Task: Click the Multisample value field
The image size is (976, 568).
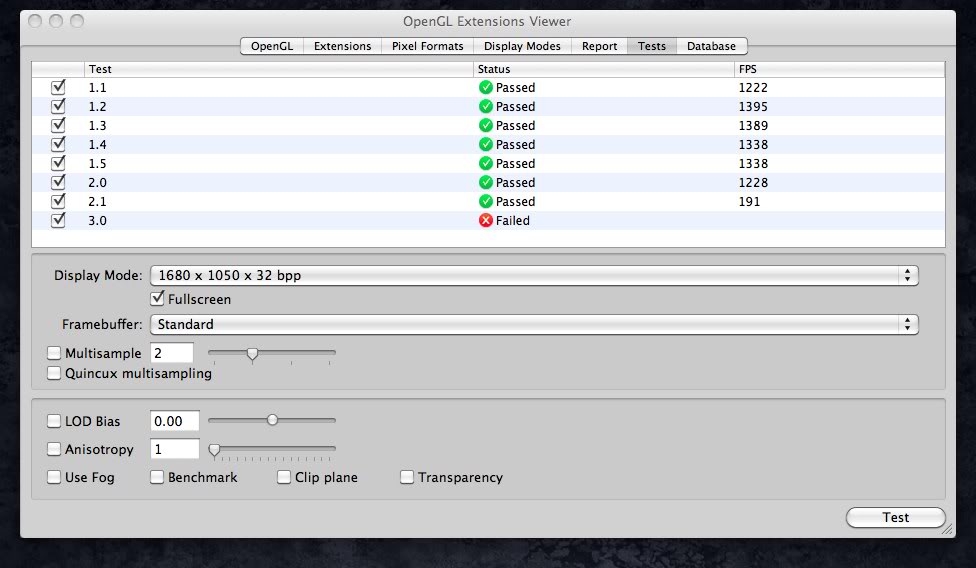Action: click(172, 353)
